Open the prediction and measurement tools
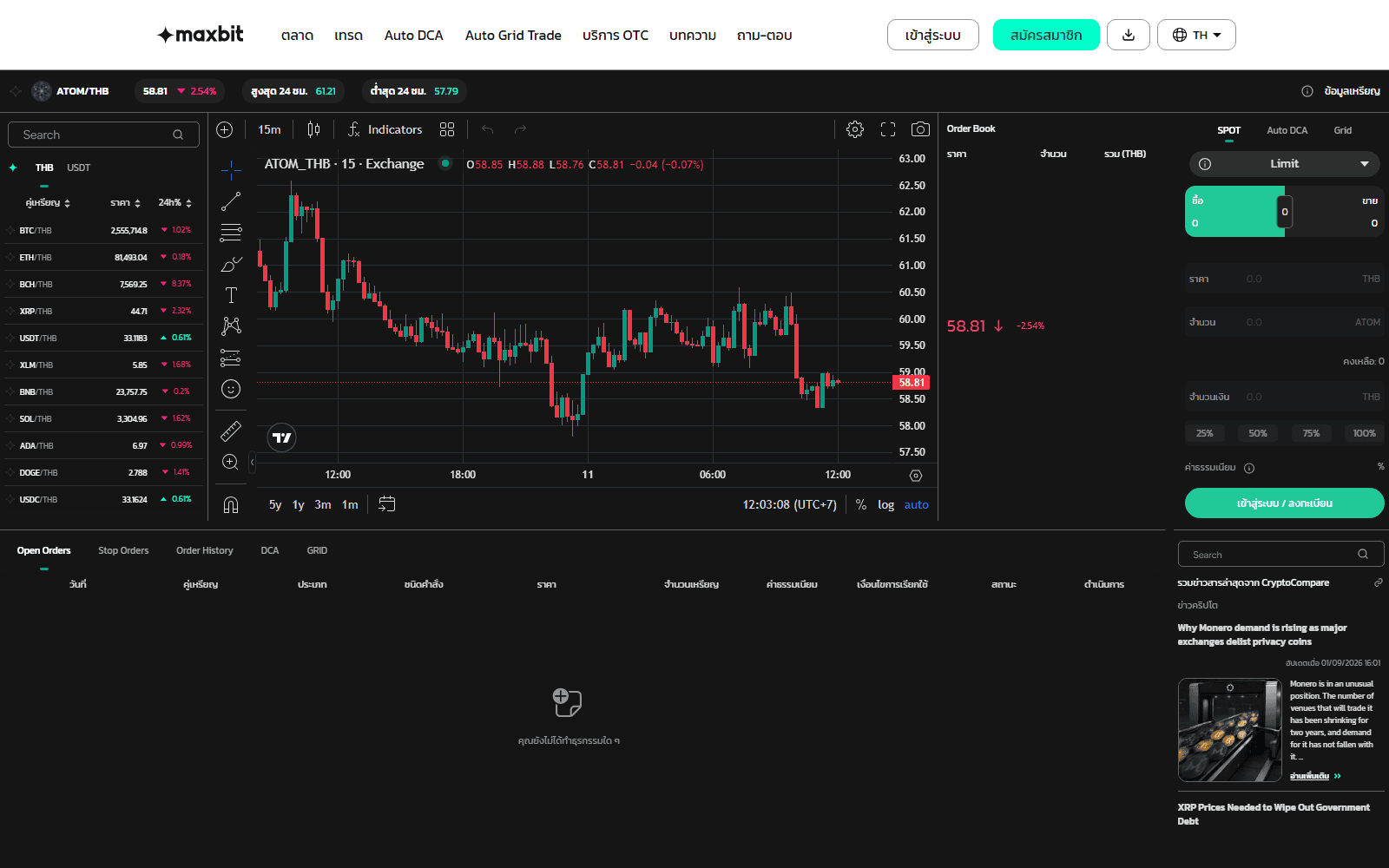Viewport: 1389px width, 868px height. 231,358
